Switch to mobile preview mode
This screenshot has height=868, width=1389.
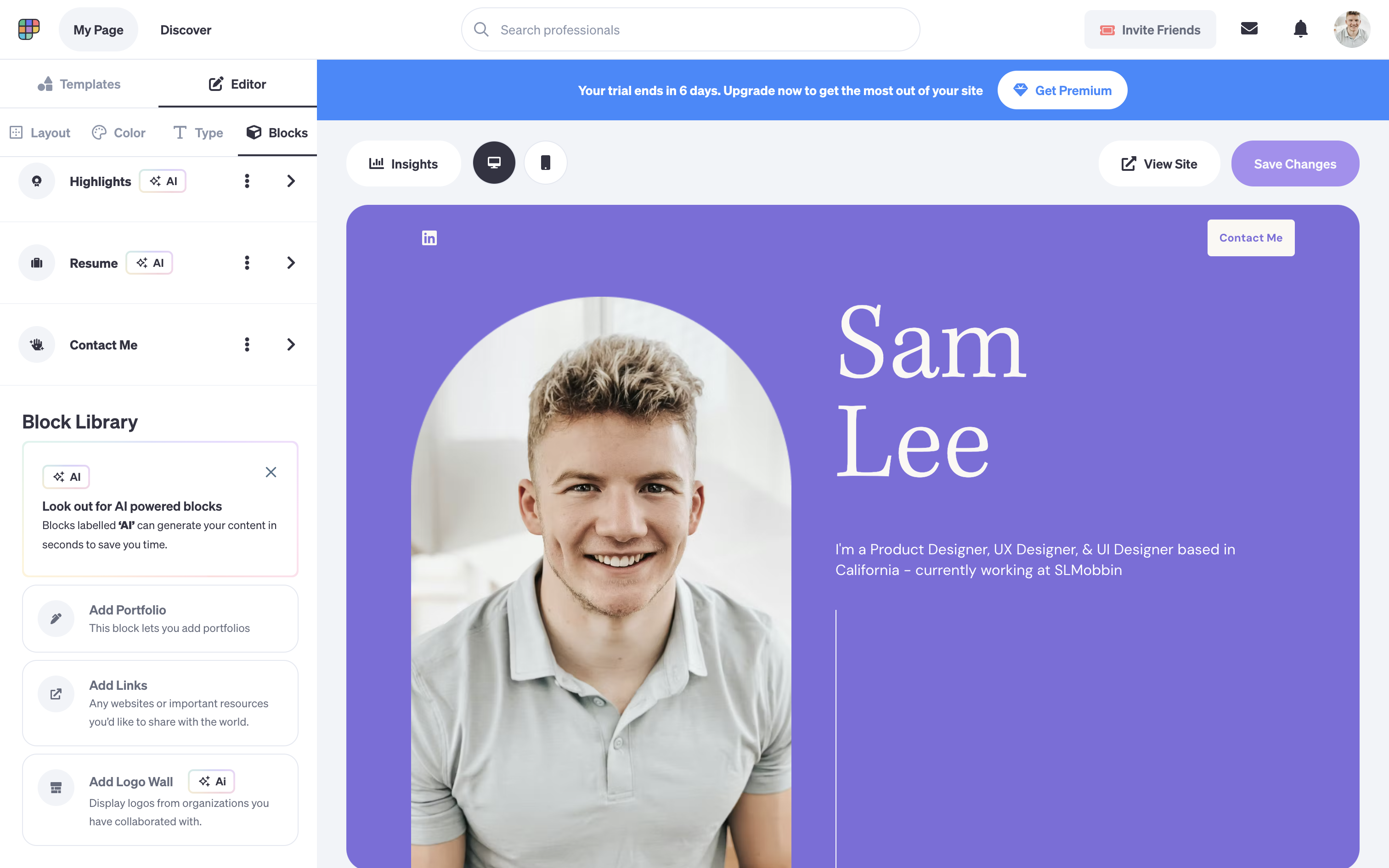click(545, 163)
